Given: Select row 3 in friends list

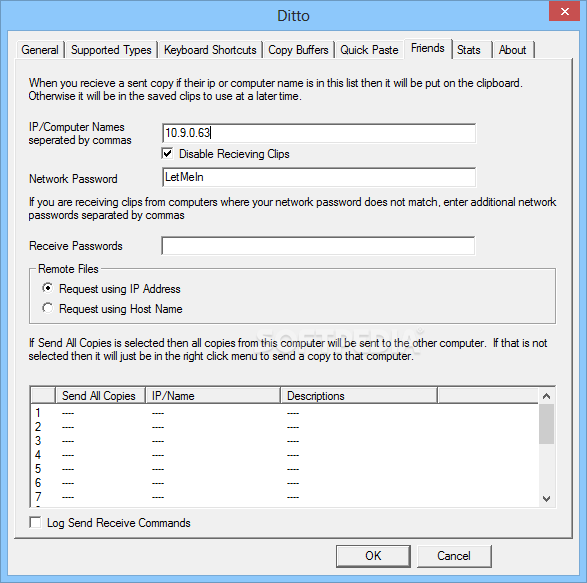Looking at the screenshot, I should [285, 441].
